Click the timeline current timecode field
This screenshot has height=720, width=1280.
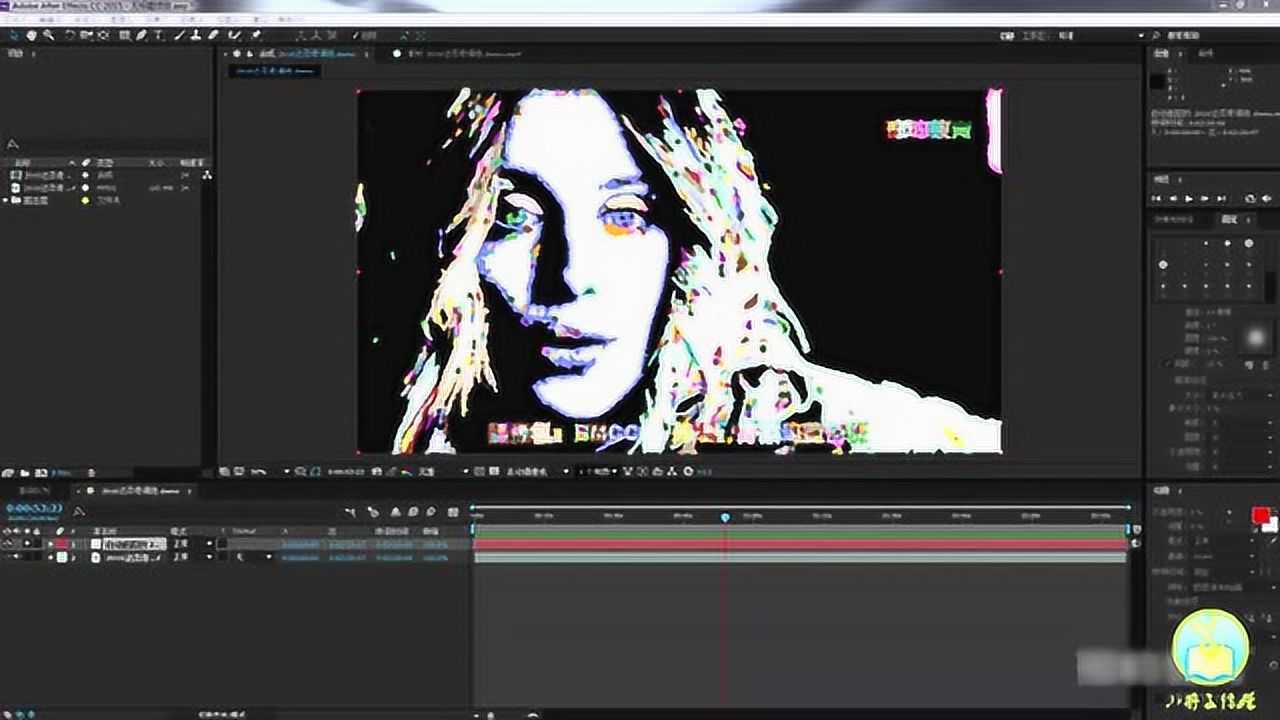[34, 508]
